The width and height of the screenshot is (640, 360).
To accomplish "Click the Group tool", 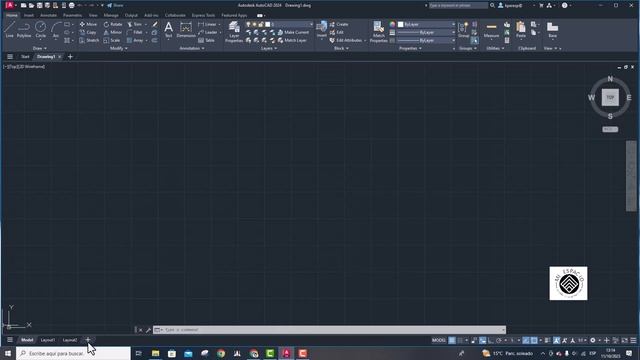I will pyautogui.click(x=463, y=30).
